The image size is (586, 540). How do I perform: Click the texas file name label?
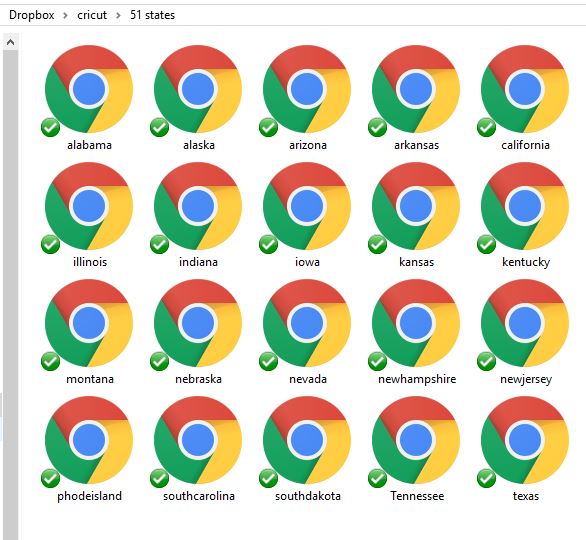point(526,496)
